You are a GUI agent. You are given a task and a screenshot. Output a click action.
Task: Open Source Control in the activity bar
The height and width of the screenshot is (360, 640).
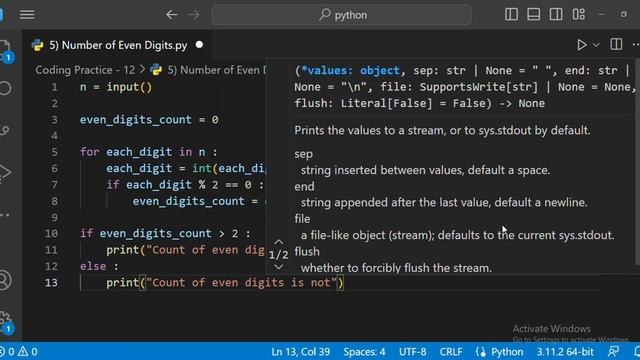point(5,131)
